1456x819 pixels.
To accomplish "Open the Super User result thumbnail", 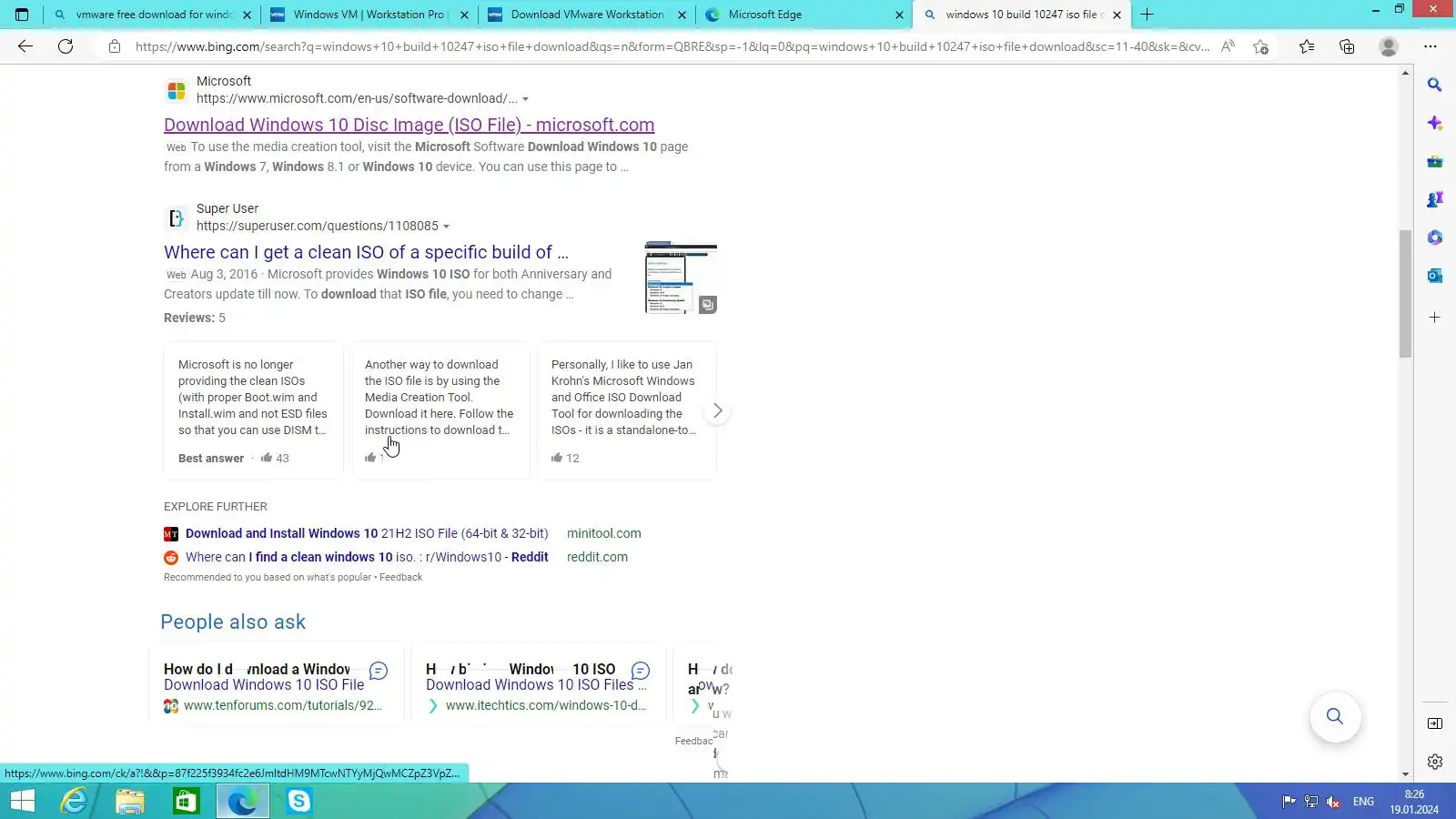I will tap(681, 278).
